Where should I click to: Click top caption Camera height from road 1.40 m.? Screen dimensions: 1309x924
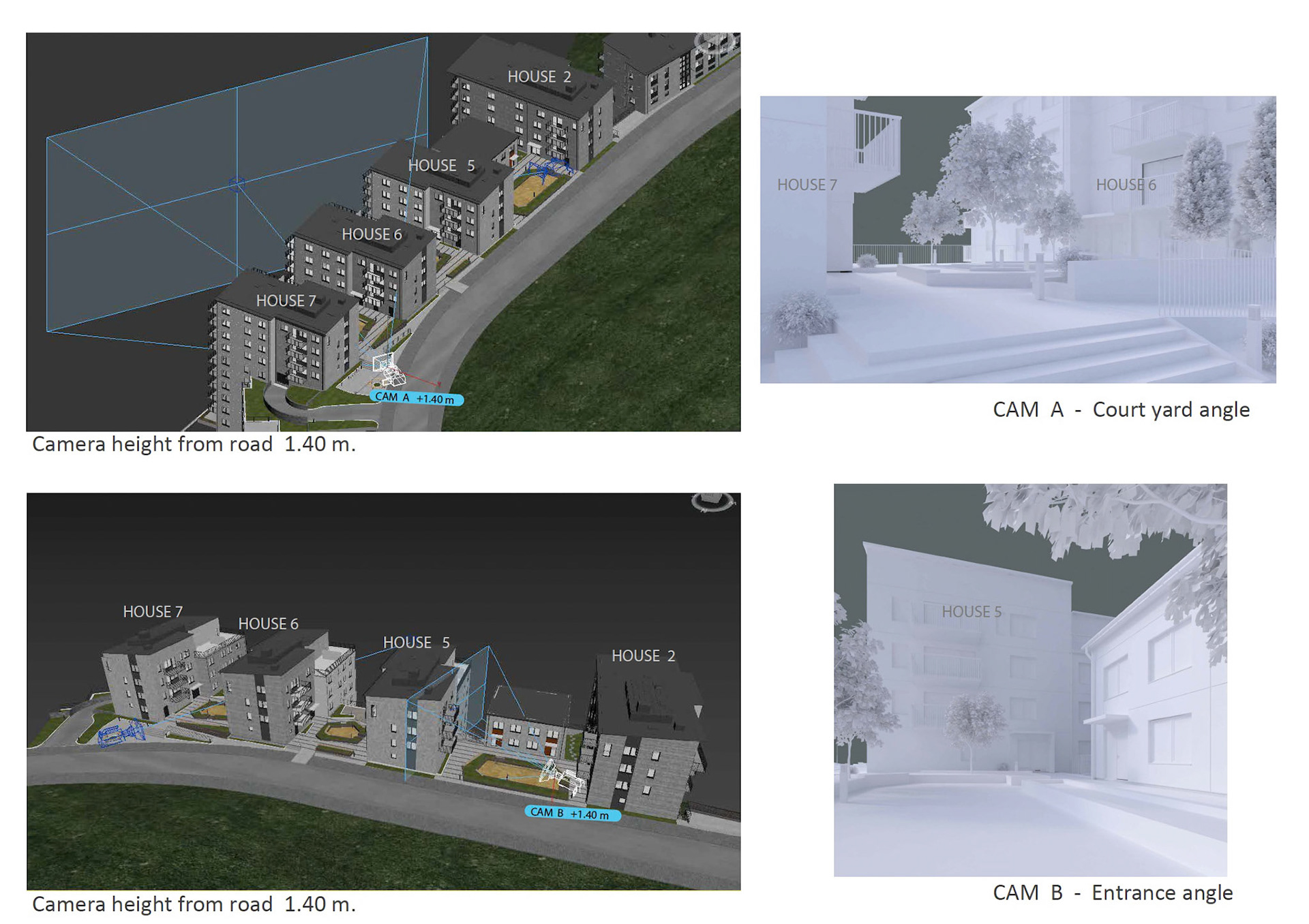(194, 444)
